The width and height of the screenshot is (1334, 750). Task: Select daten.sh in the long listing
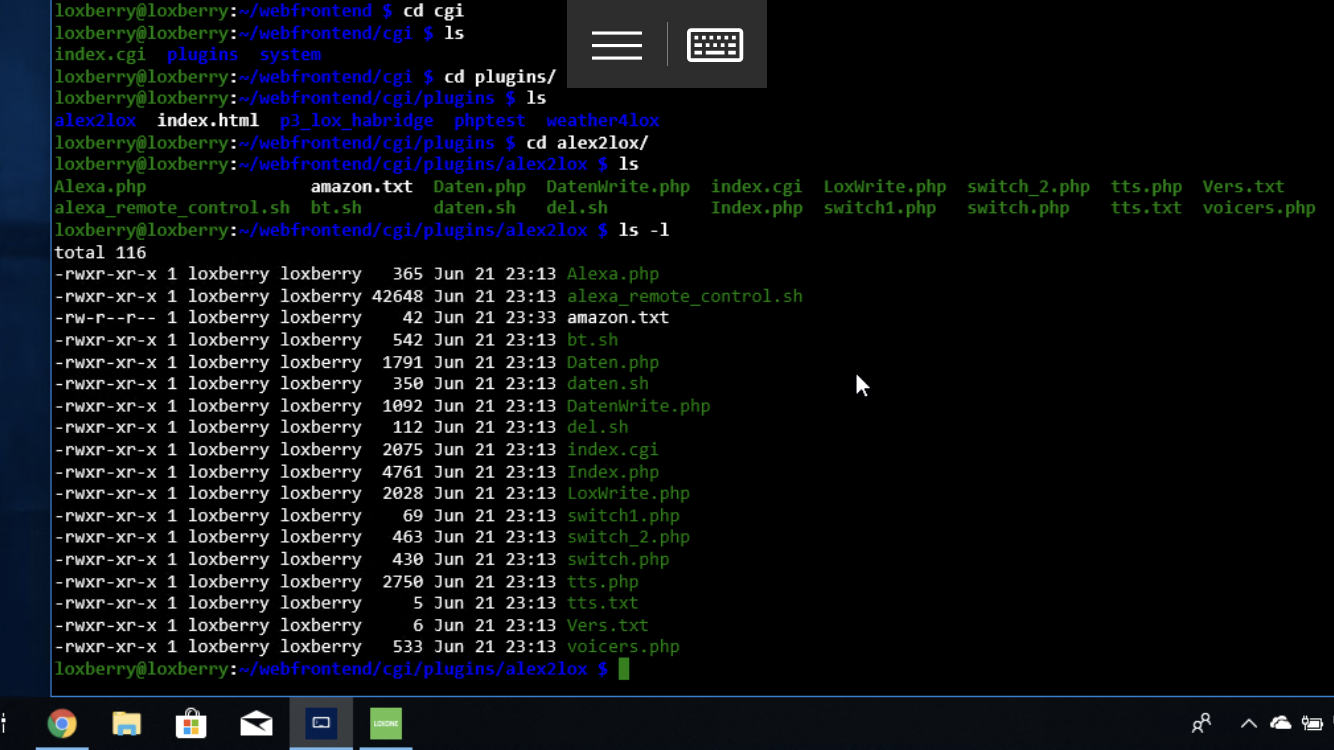tap(608, 384)
